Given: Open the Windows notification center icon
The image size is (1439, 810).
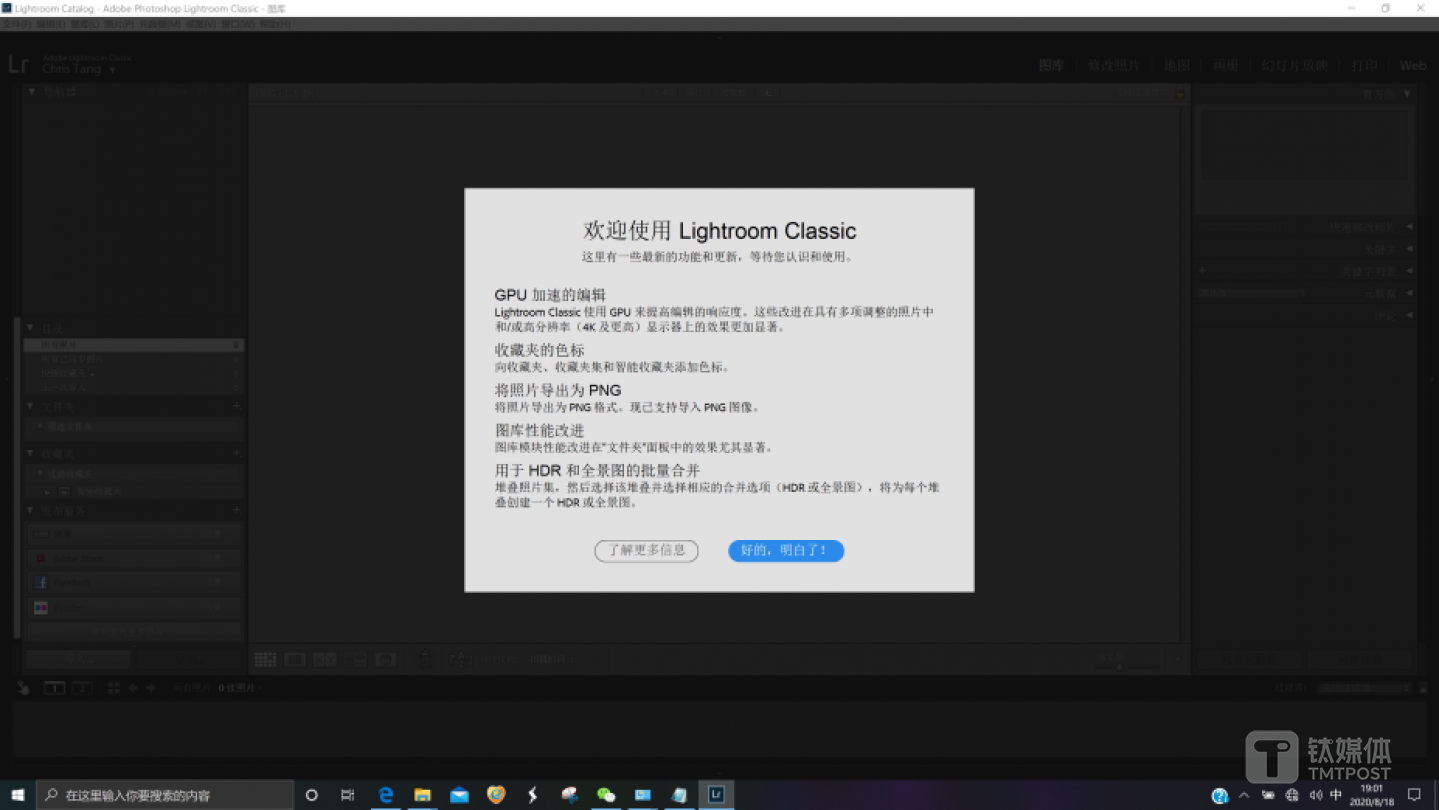Looking at the screenshot, I should 1414,795.
